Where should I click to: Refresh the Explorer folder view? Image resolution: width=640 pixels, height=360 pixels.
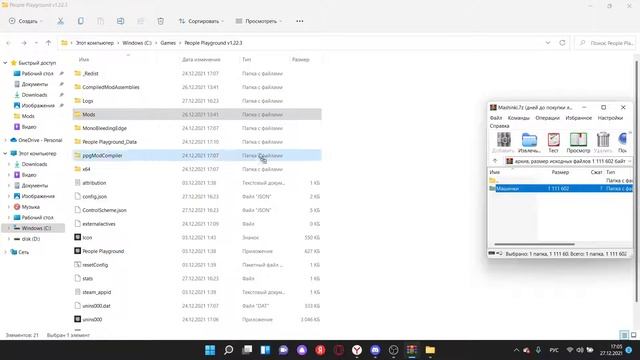(x=562, y=43)
